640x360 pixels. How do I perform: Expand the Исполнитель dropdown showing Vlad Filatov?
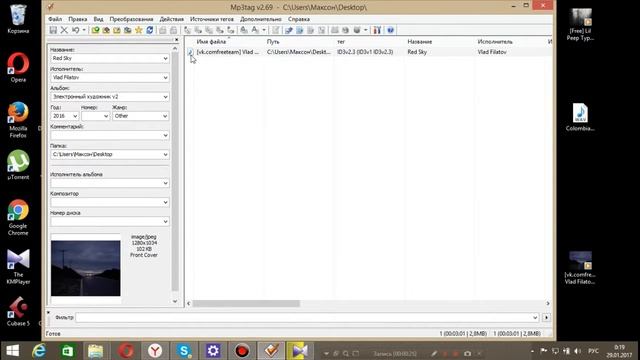click(165, 78)
